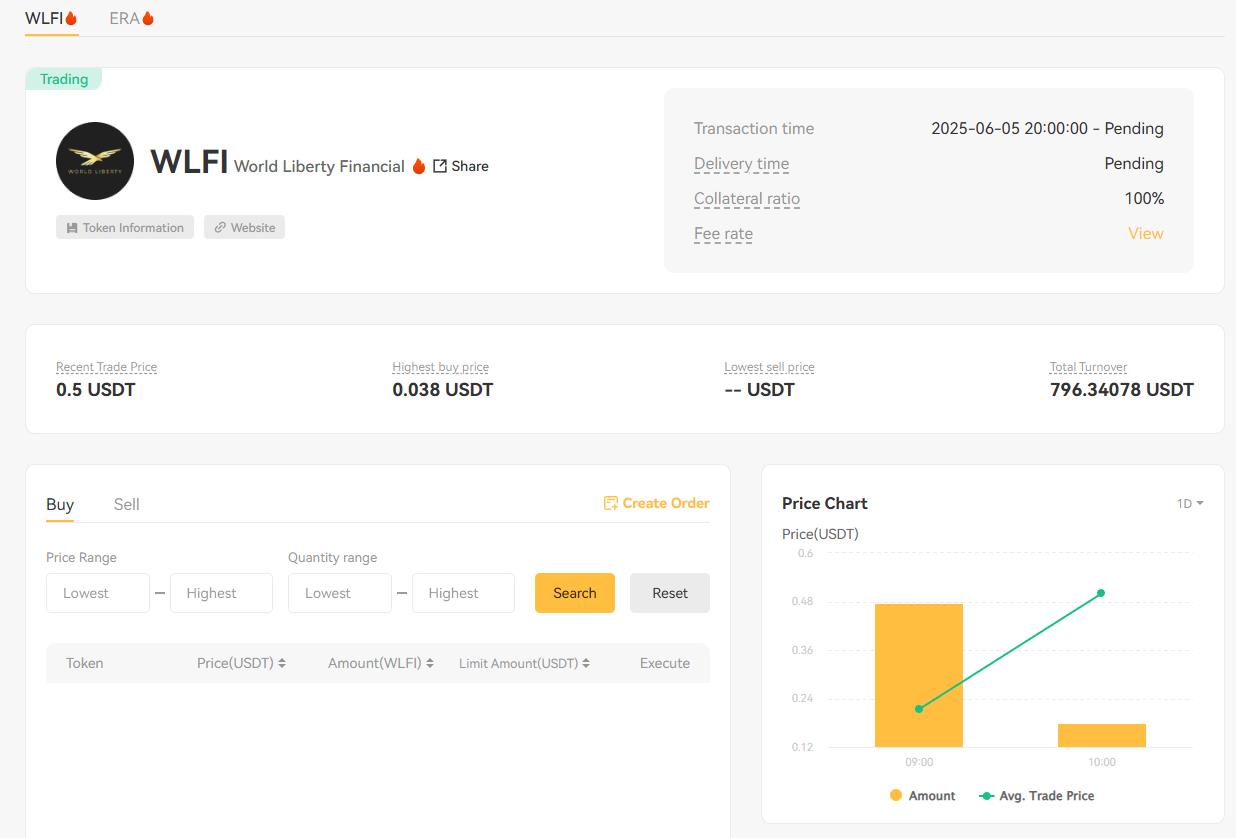Focus the Quantity range Highest field

463,593
